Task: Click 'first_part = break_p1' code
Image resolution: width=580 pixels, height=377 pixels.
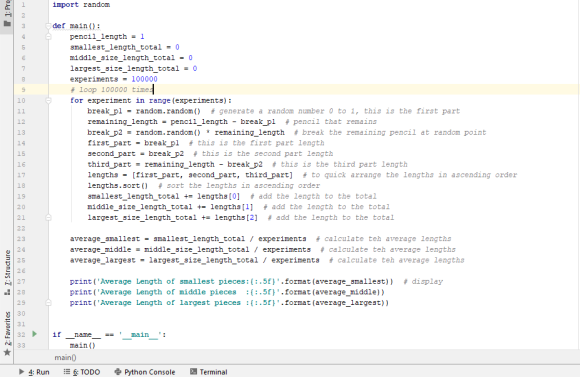Action: pyautogui.click(x=133, y=143)
